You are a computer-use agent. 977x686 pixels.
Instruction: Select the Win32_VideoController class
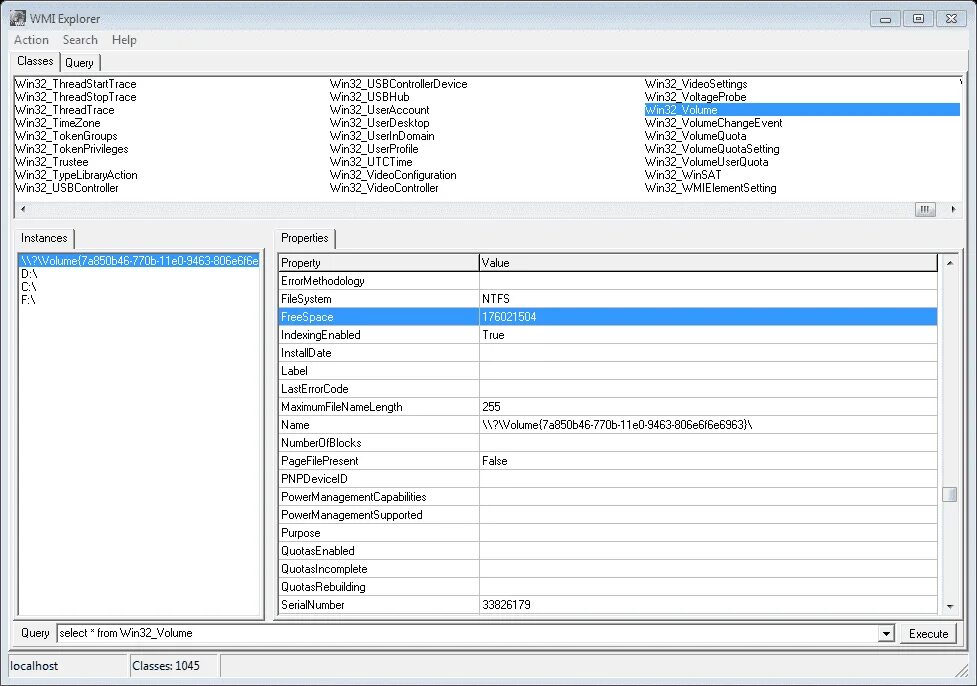[384, 188]
